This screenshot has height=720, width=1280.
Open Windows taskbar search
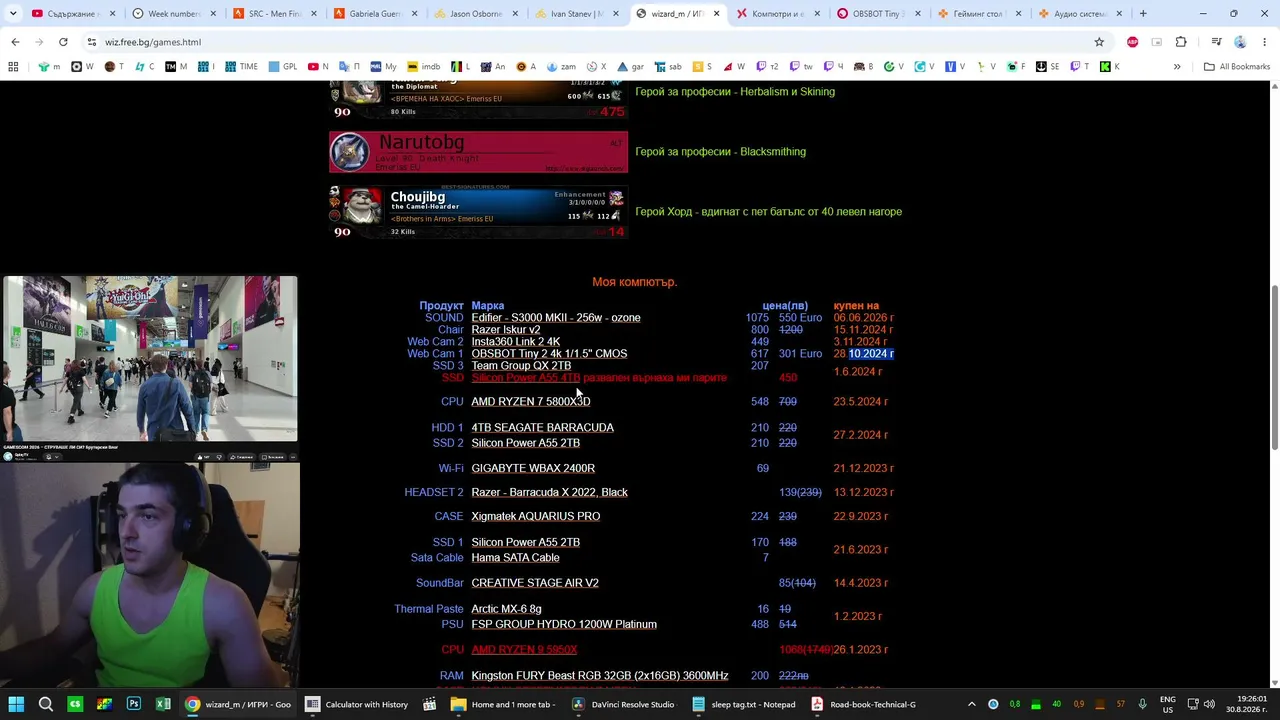[x=46, y=704]
